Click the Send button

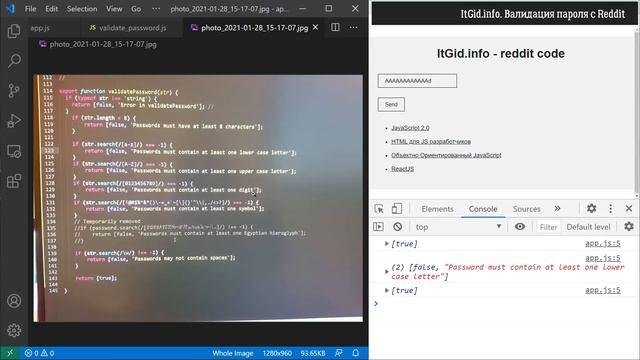(391, 104)
